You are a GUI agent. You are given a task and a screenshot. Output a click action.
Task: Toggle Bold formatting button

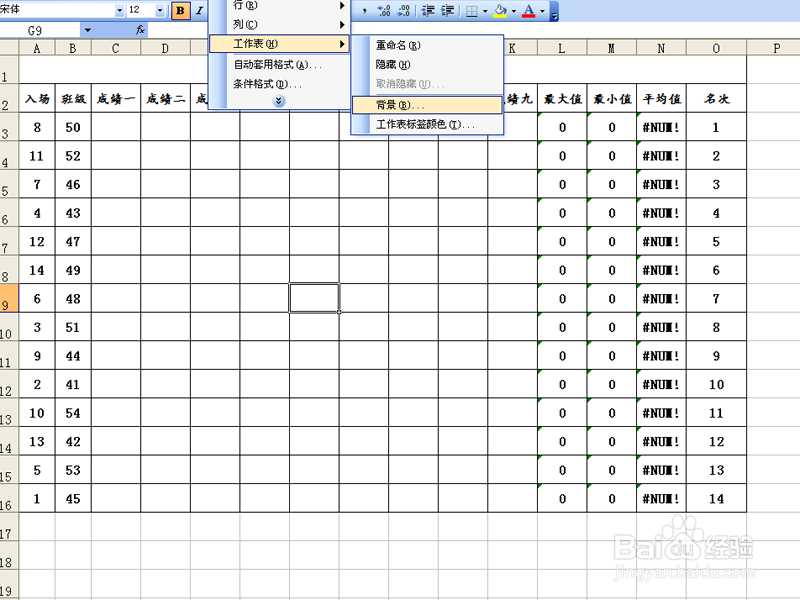coord(180,10)
